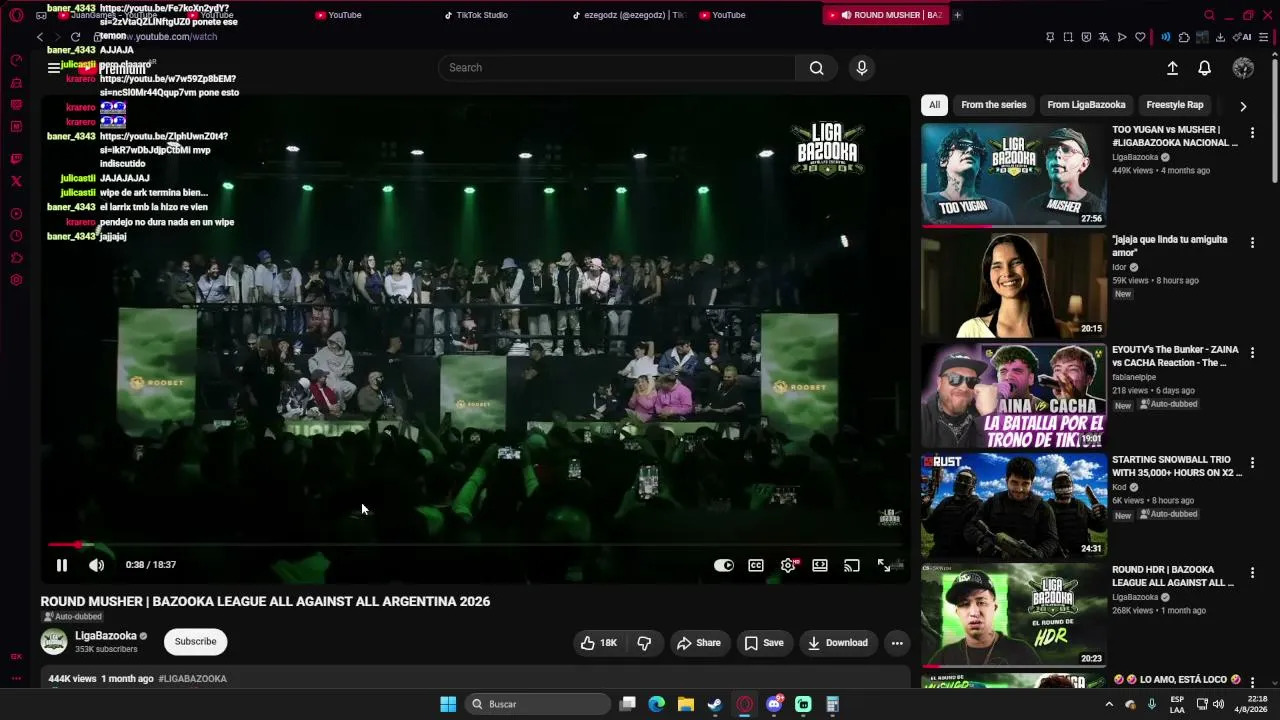Open the YouTube Create upload icon

coord(1172,68)
